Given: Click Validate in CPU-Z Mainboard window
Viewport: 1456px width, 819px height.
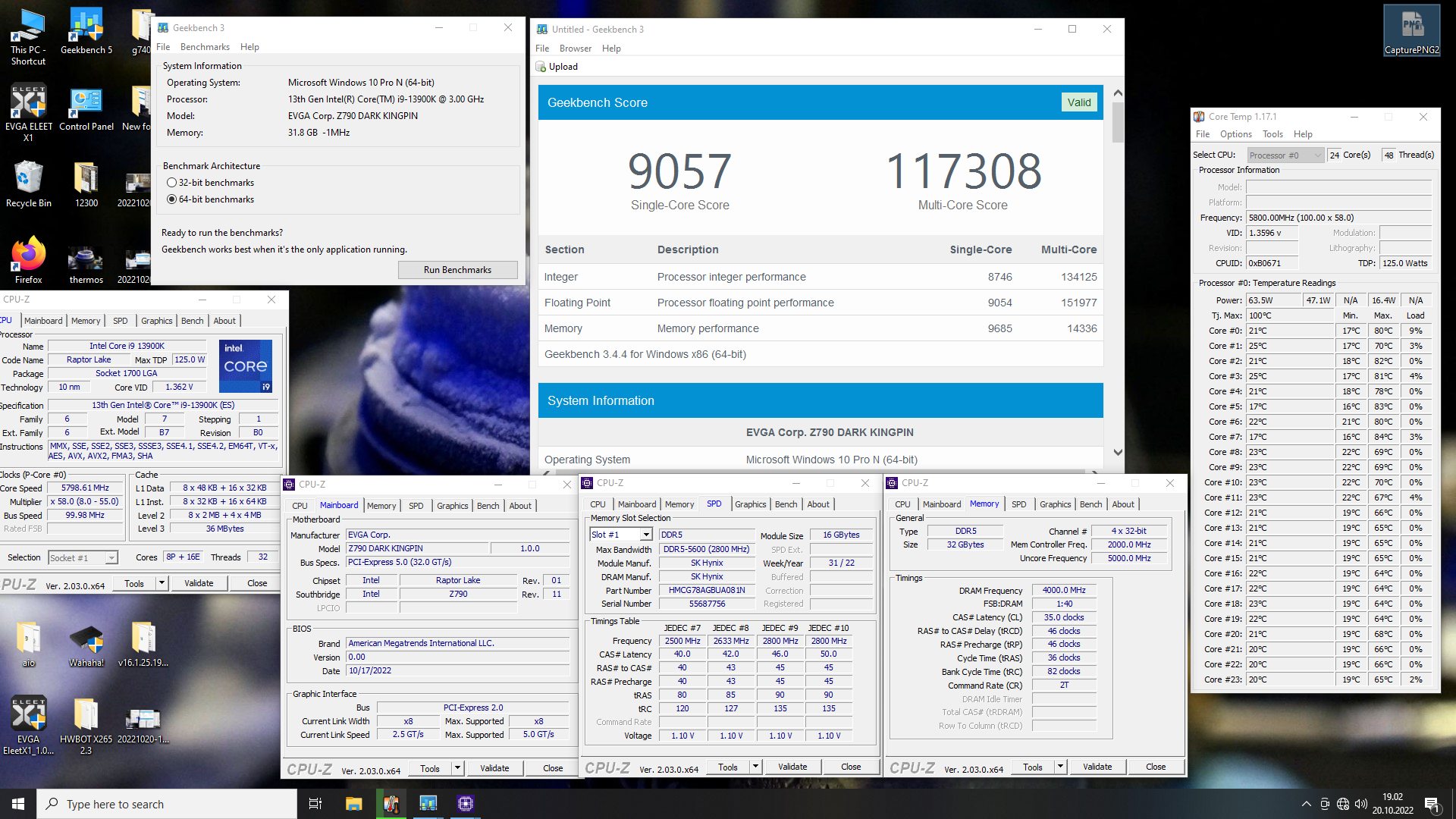Looking at the screenshot, I should pos(494,768).
